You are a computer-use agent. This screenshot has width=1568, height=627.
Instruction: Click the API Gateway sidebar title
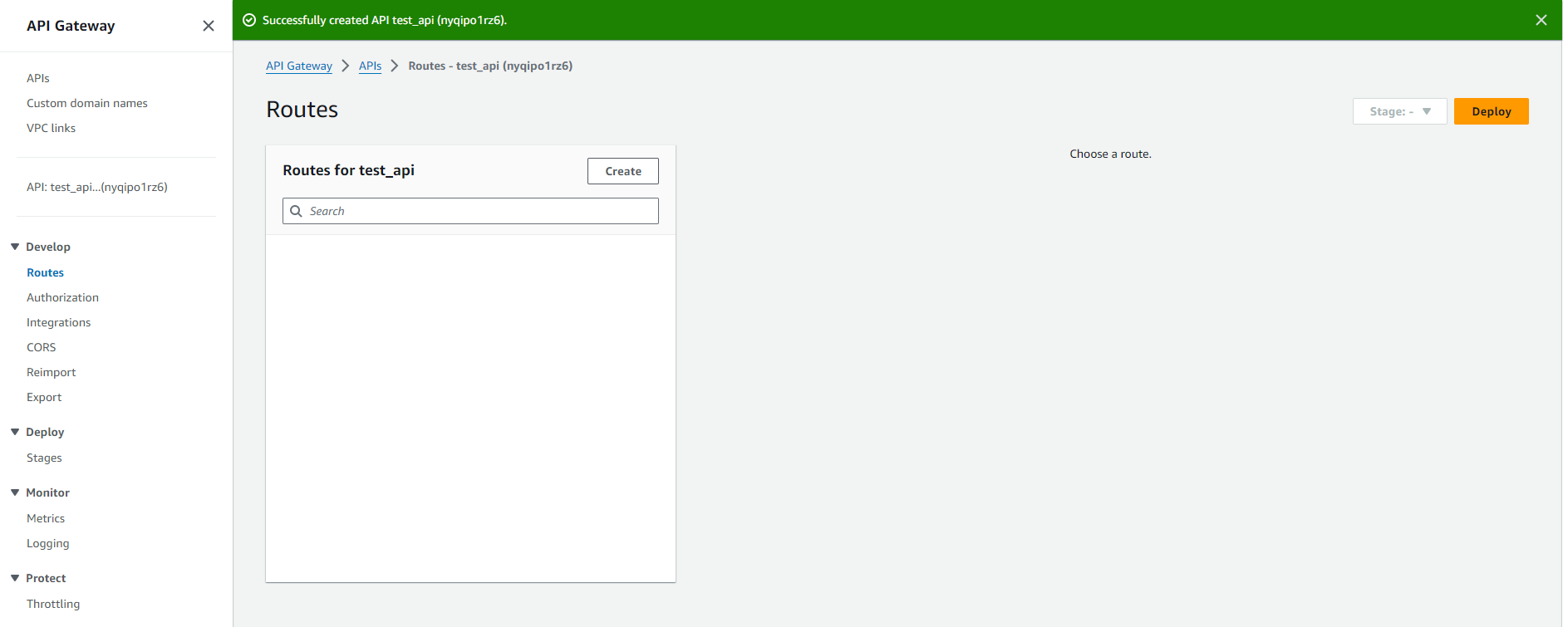71,26
